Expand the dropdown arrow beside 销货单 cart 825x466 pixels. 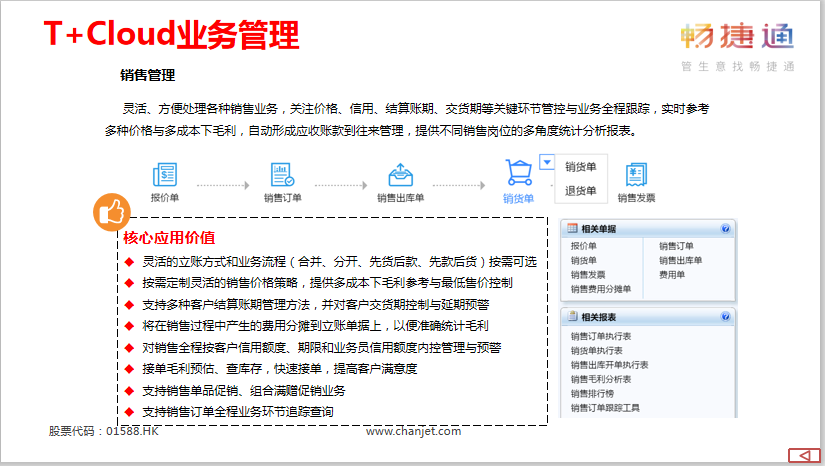547,162
